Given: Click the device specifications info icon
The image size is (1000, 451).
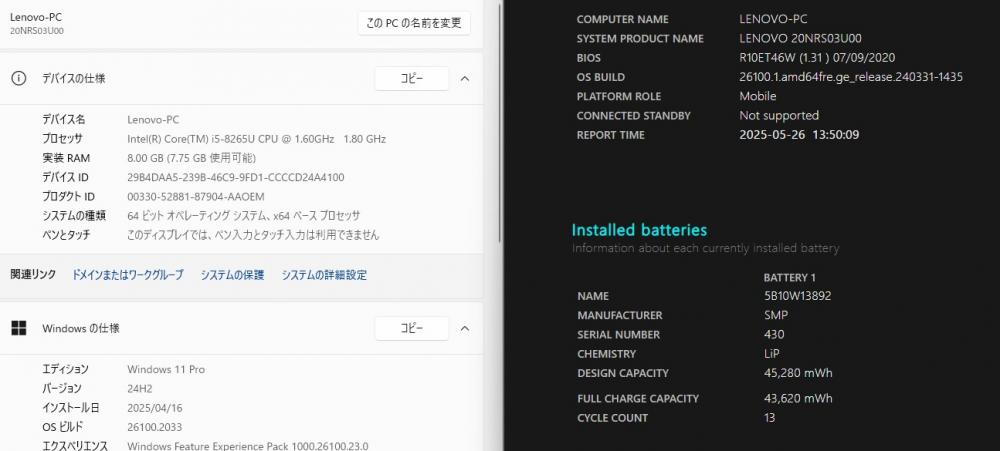Looking at the screenshot, I should pyautogui.click(x=19, y=78).
